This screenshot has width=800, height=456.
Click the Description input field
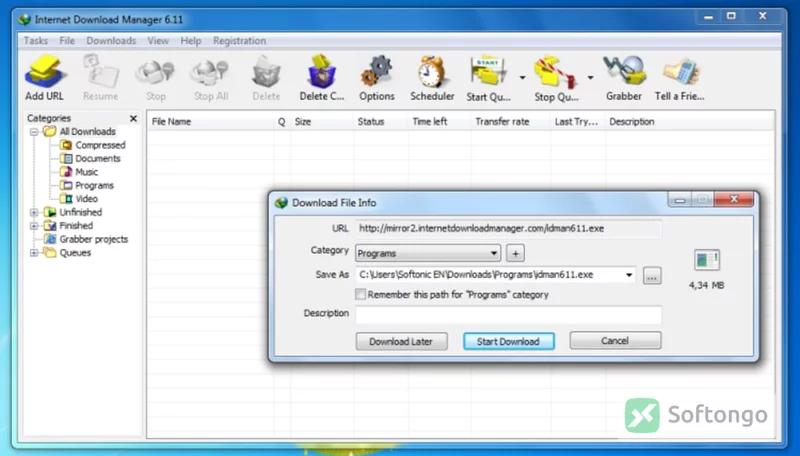(x=508, y=315)
